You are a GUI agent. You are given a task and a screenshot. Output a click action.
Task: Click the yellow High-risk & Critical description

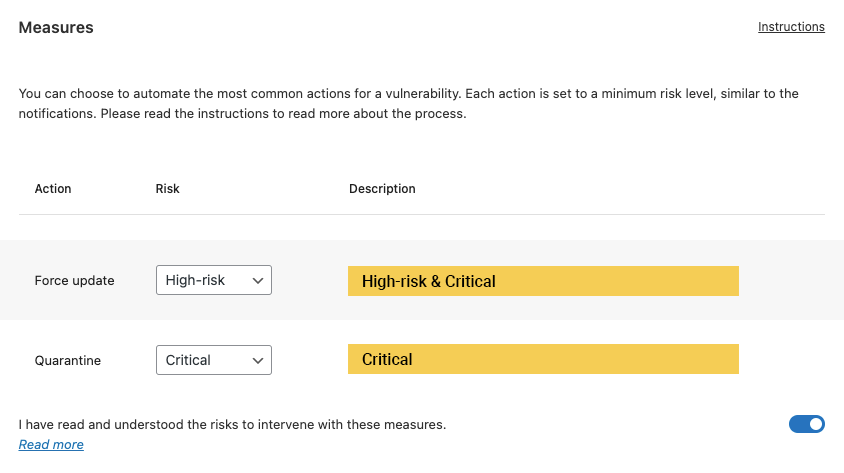[543, 281]
